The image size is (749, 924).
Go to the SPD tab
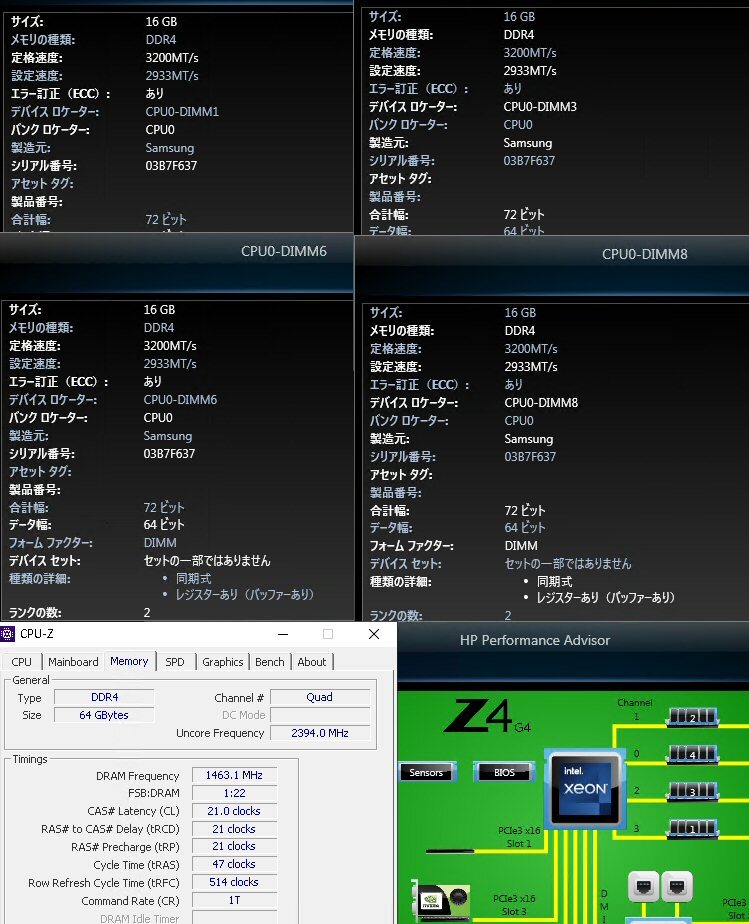(x=175, y=662)
